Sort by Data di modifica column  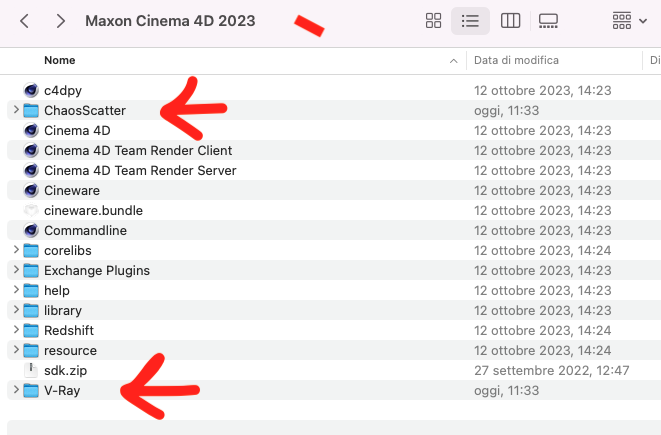pos(516,60)
